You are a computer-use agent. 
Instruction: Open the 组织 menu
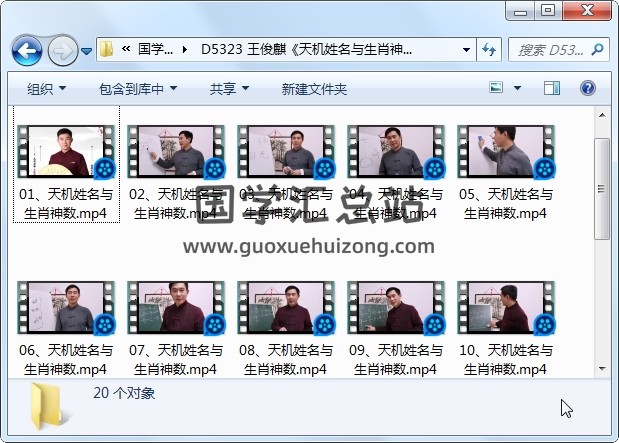[46, 89]
